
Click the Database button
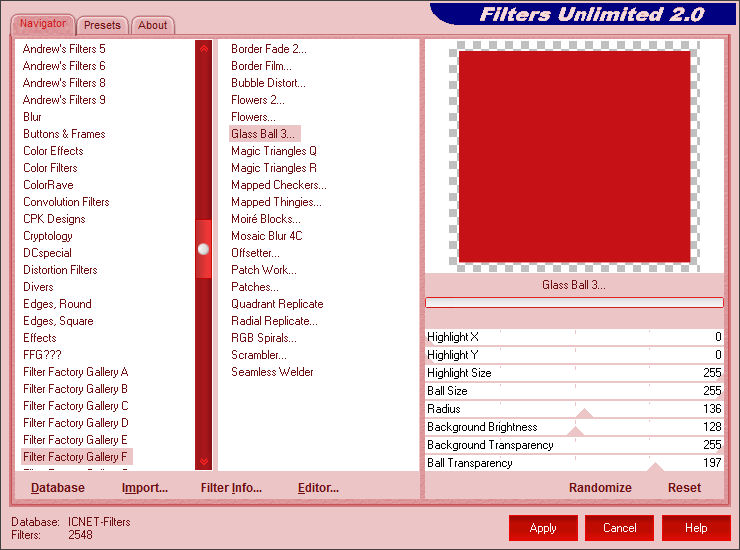pos(58,488)
